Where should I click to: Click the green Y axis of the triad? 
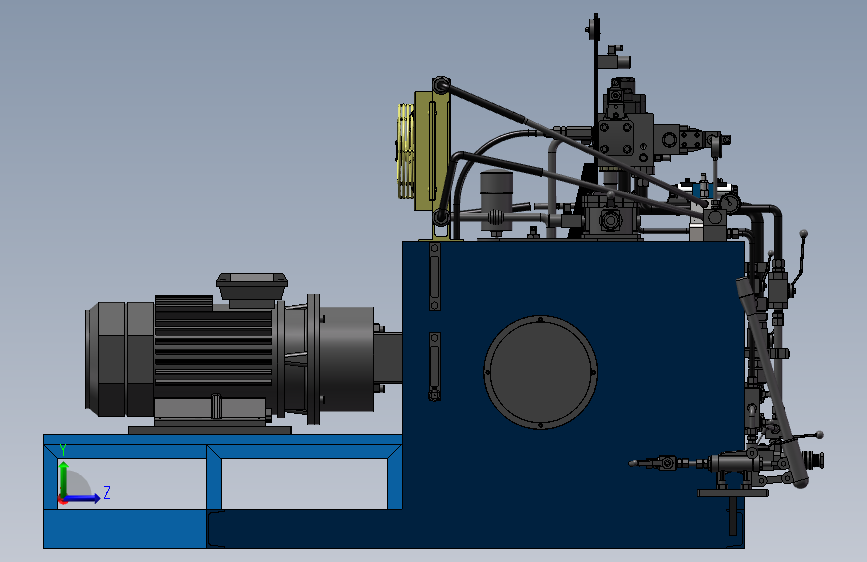tap(64, 479)
